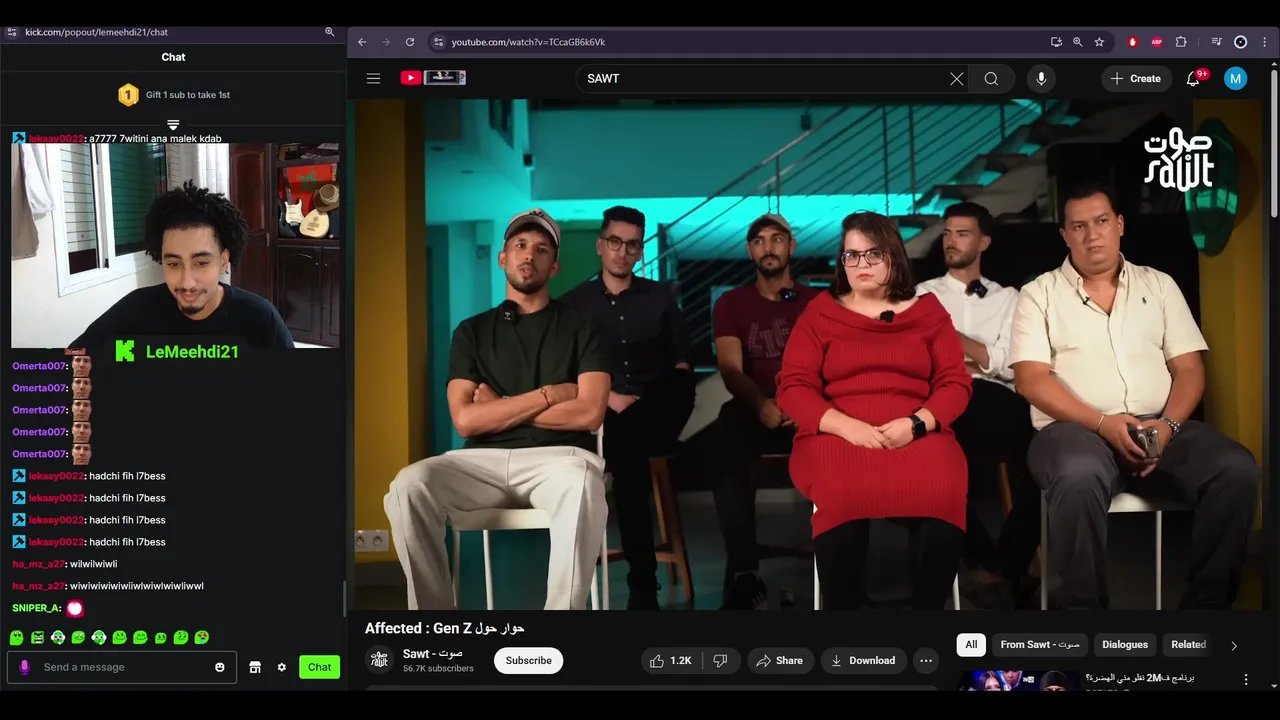Reload the YouTube page

pyautogui.click(x=410, y=42)
